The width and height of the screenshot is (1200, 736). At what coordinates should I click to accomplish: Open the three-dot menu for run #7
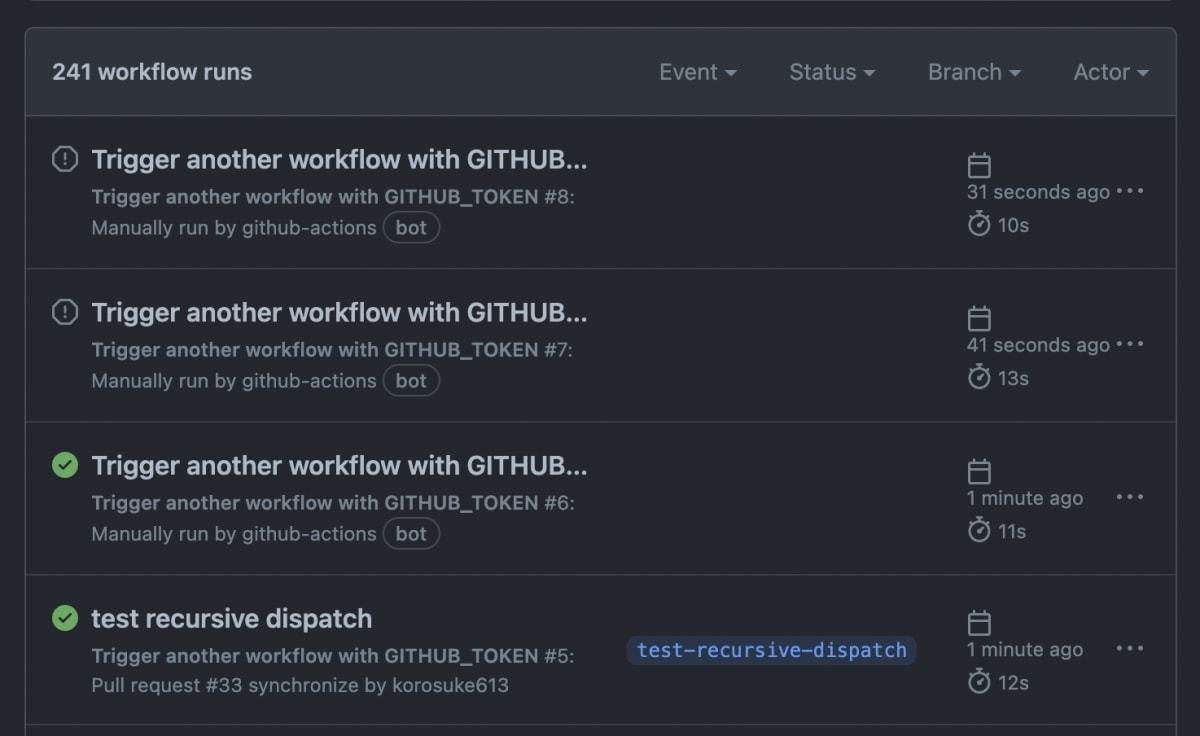(1130, 344)
